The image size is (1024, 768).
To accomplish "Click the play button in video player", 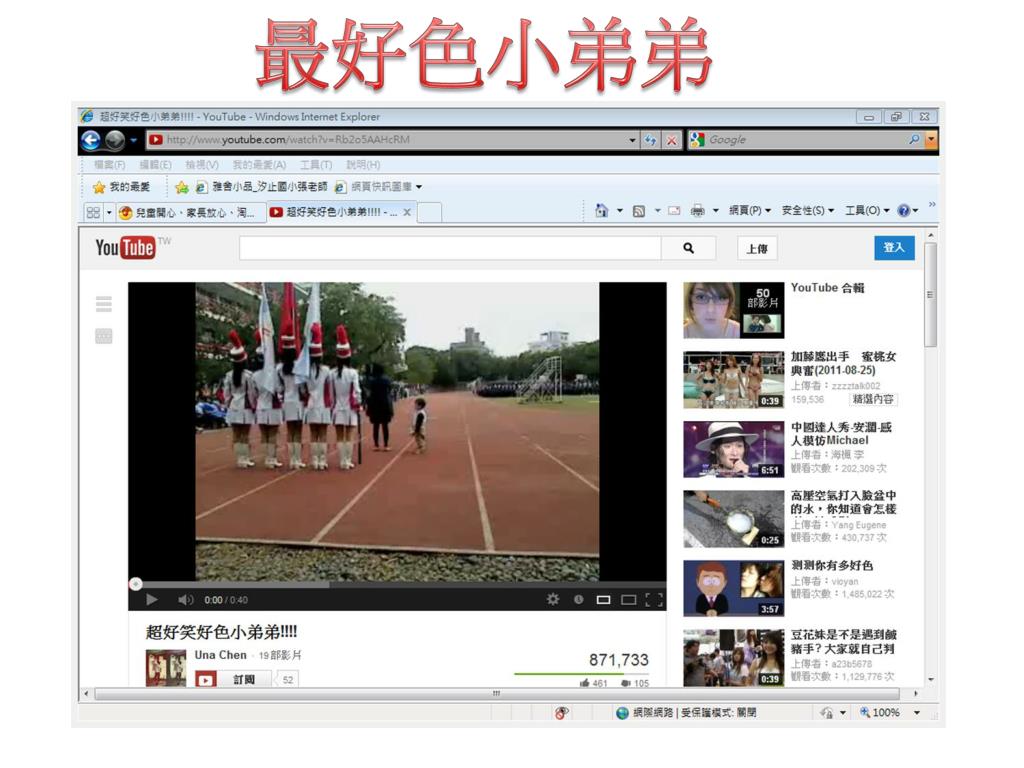I will pos(152,600).
